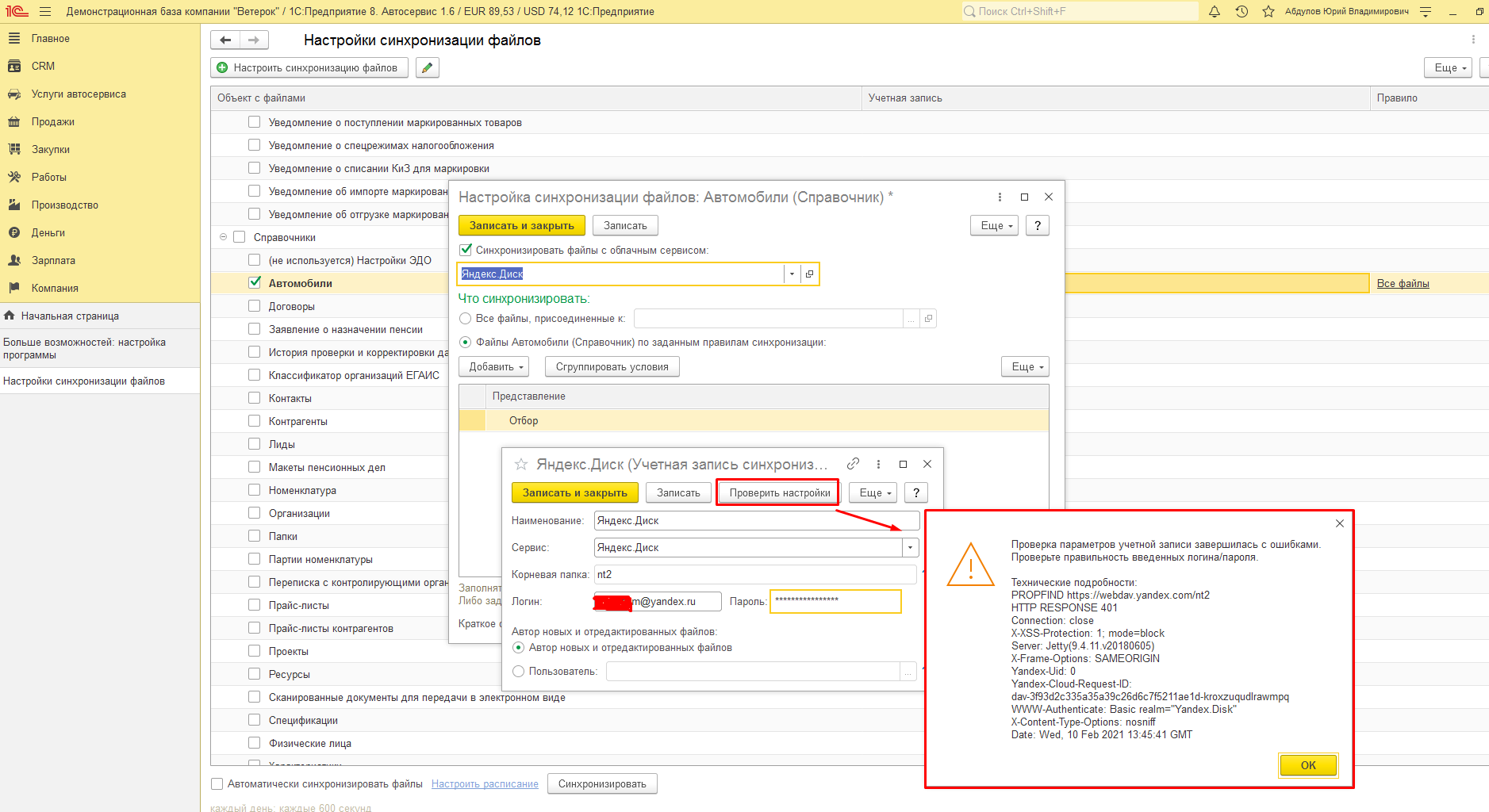Open Настроить расписание link
Viewport: 1489px width, 812px height.
485,783
